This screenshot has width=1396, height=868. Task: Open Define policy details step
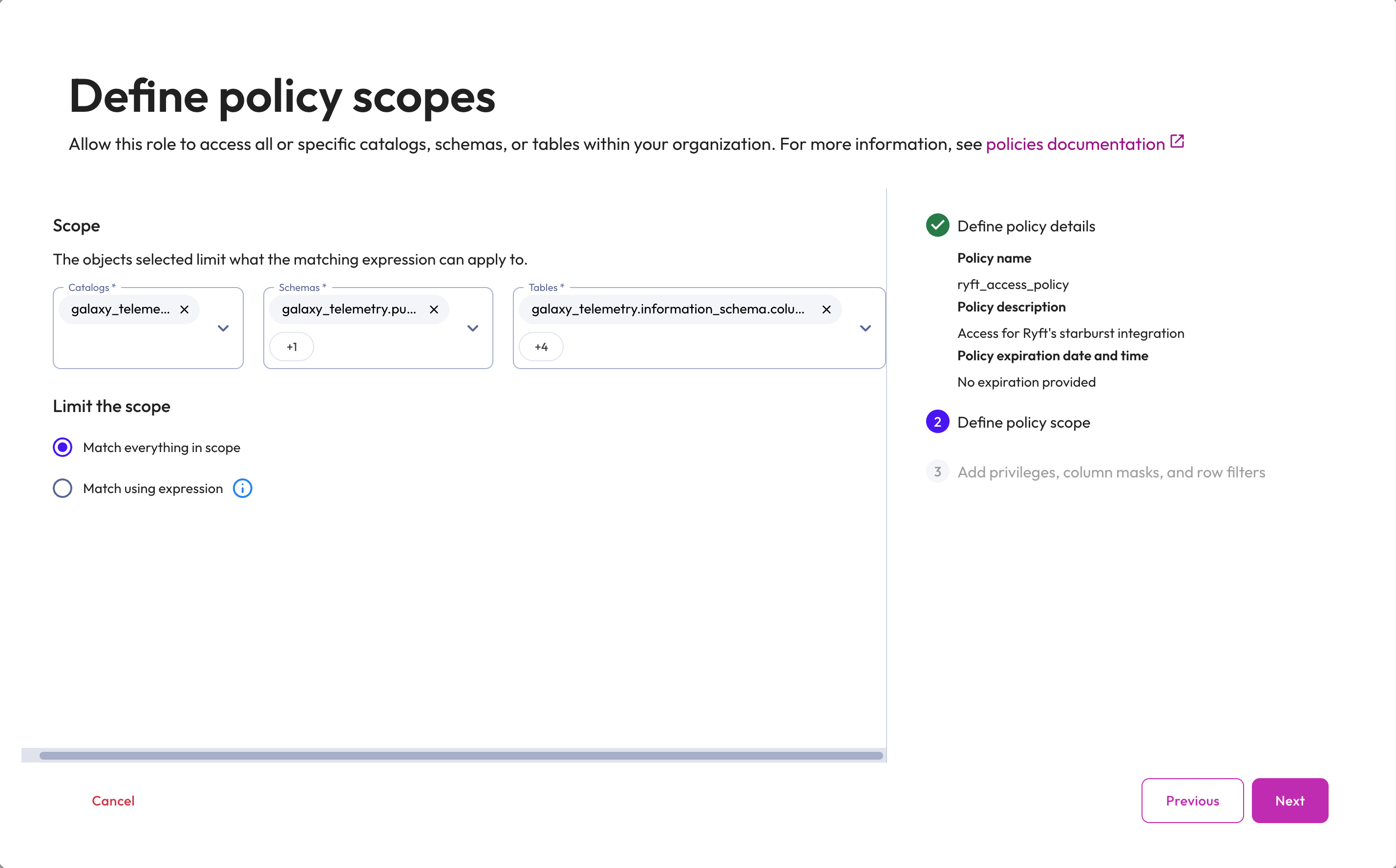[x=1026, y=226]
